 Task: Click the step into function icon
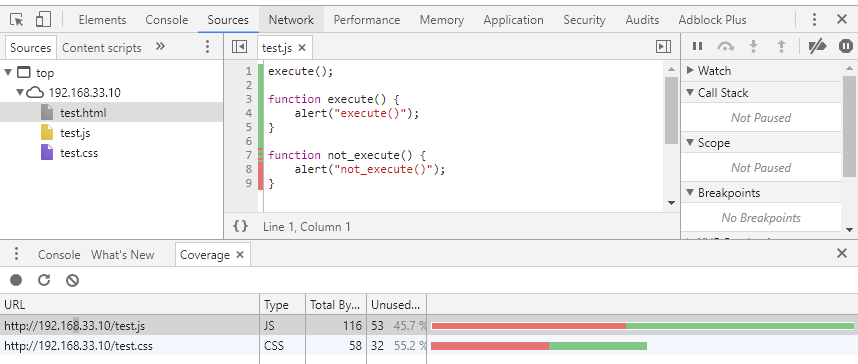753,47
